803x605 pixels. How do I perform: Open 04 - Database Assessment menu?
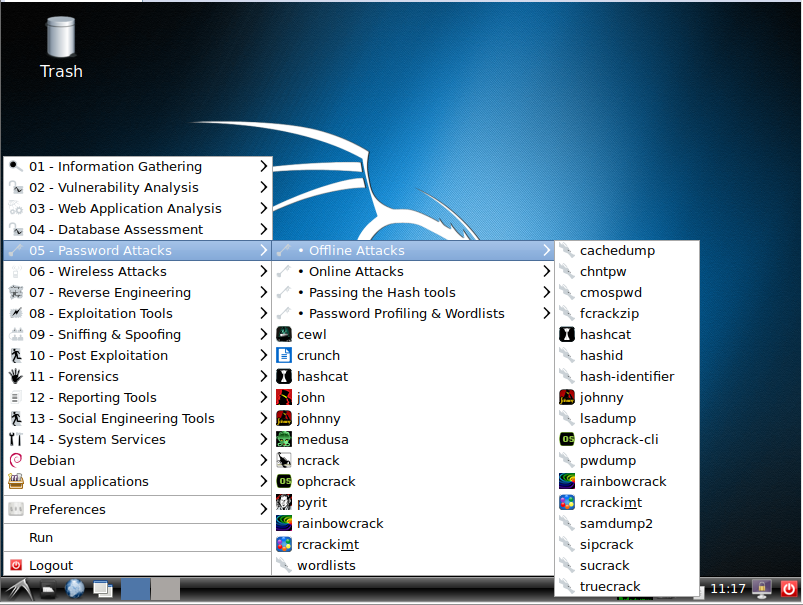point(138,230)
